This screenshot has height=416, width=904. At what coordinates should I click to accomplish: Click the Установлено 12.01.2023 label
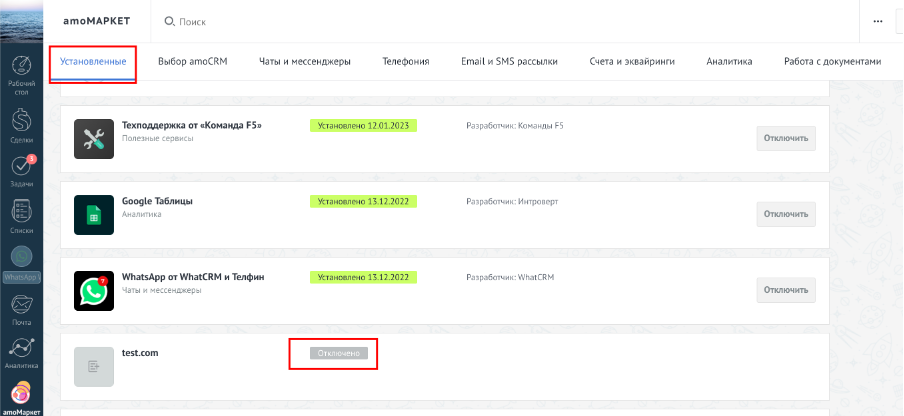pos(363,126)
